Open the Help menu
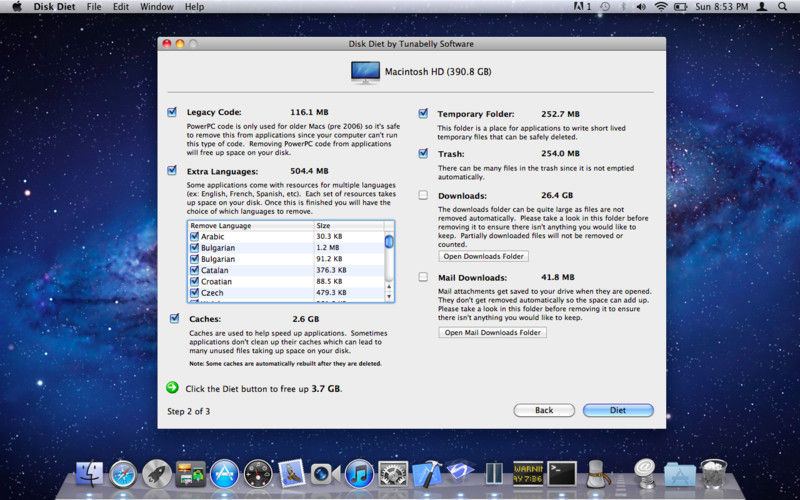 click(194, 7)
